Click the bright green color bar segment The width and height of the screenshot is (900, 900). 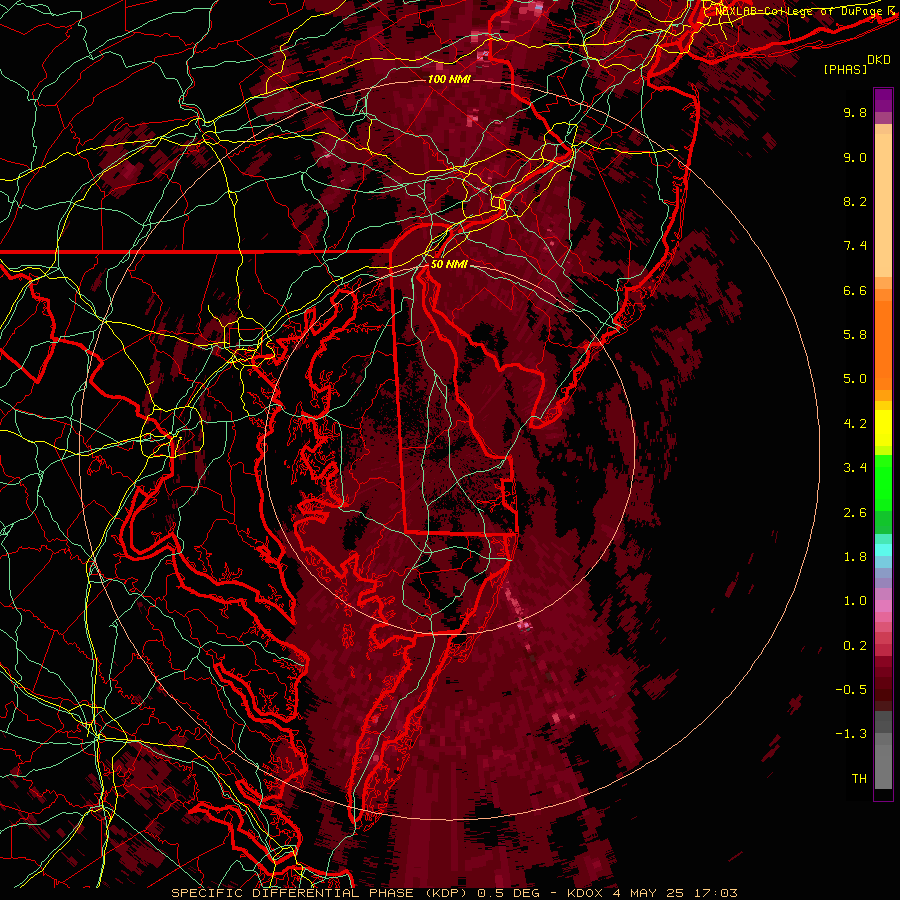click(x=883, y=482)
